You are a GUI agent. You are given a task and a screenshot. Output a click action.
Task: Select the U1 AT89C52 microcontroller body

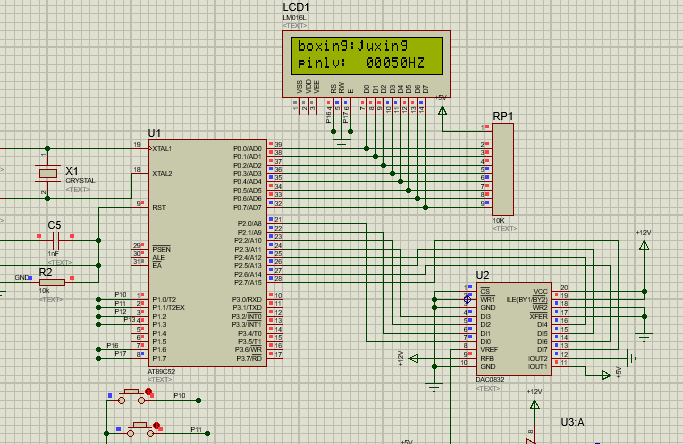(x=207, y=253)
